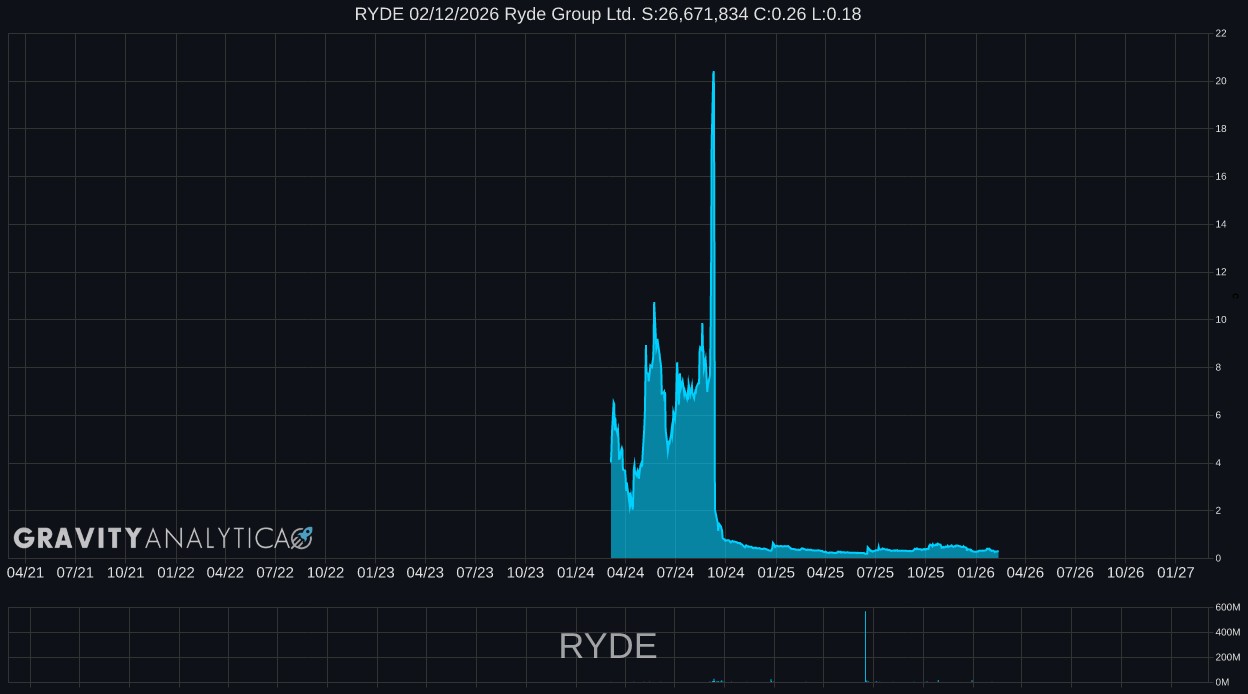Click the rocket icon in Gravity Analytica logo
Viewport: 1248px width, 694px height.
[x=302, y=538]
